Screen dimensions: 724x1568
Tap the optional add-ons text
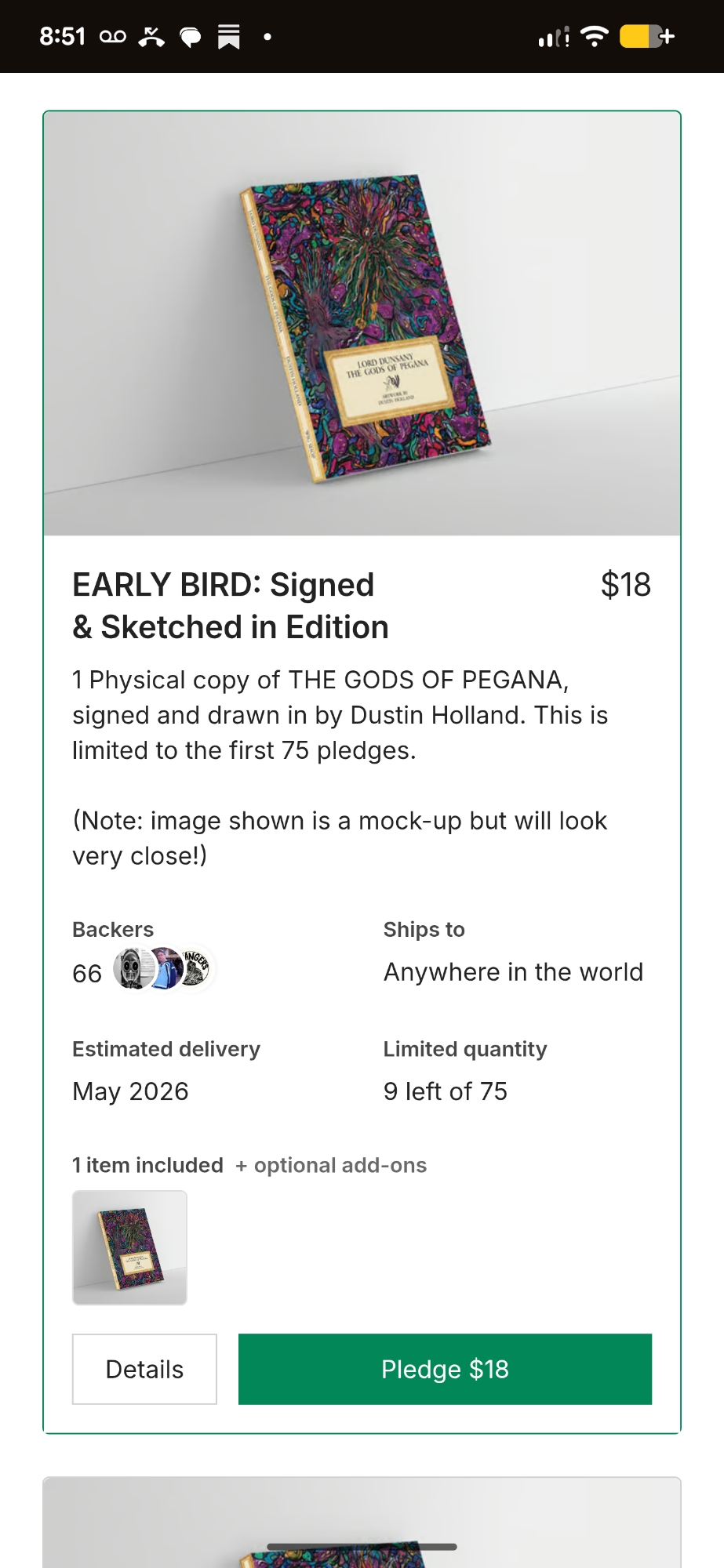[x=340, y=1166]
